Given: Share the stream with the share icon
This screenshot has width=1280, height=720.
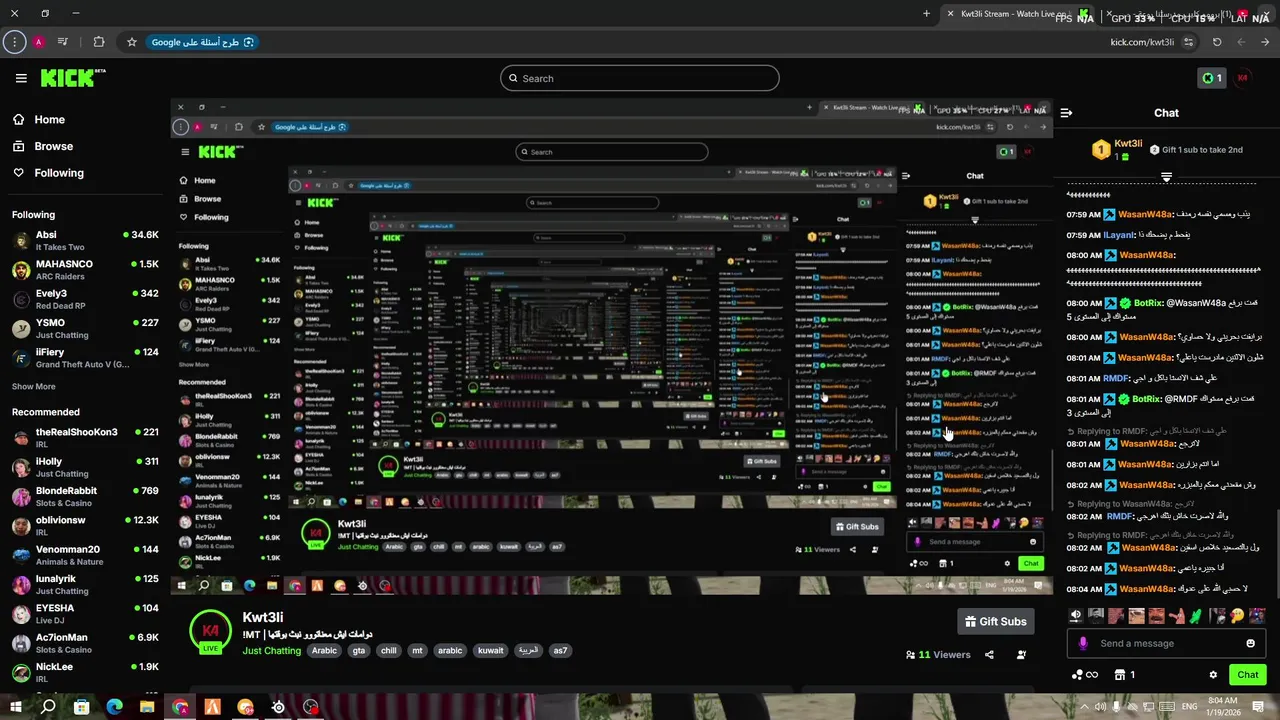Looking at the screenshot, I should tap(989, 655).
